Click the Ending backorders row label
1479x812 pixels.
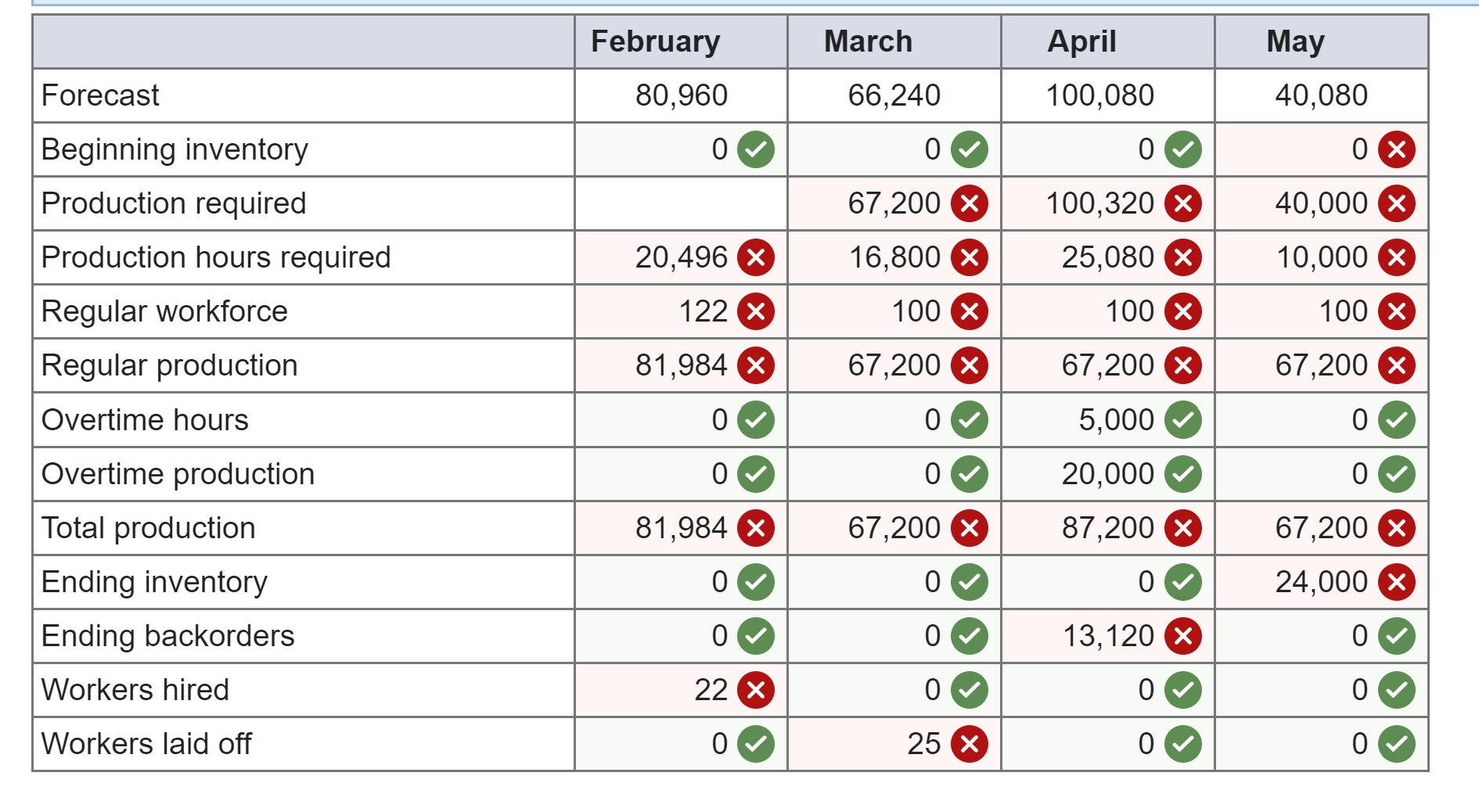[167, 636]
